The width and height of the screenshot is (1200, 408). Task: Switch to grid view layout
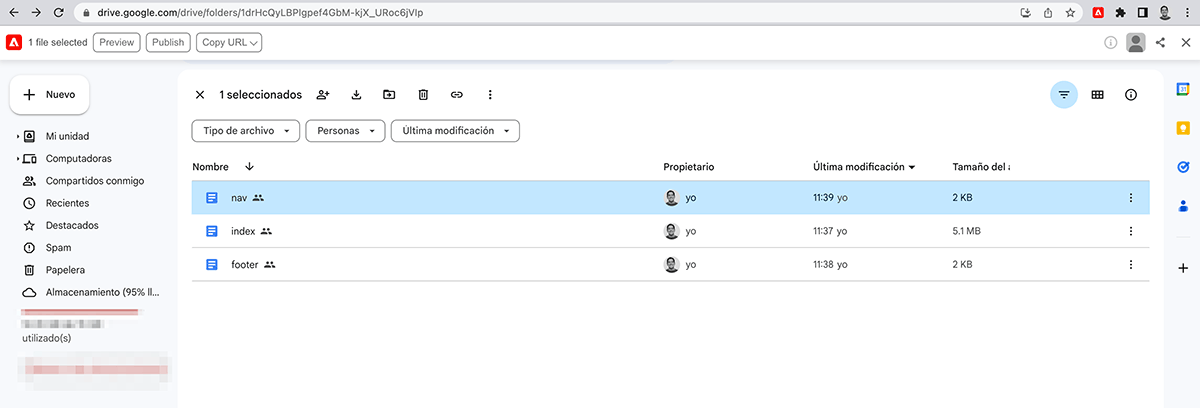point(1097,95)
